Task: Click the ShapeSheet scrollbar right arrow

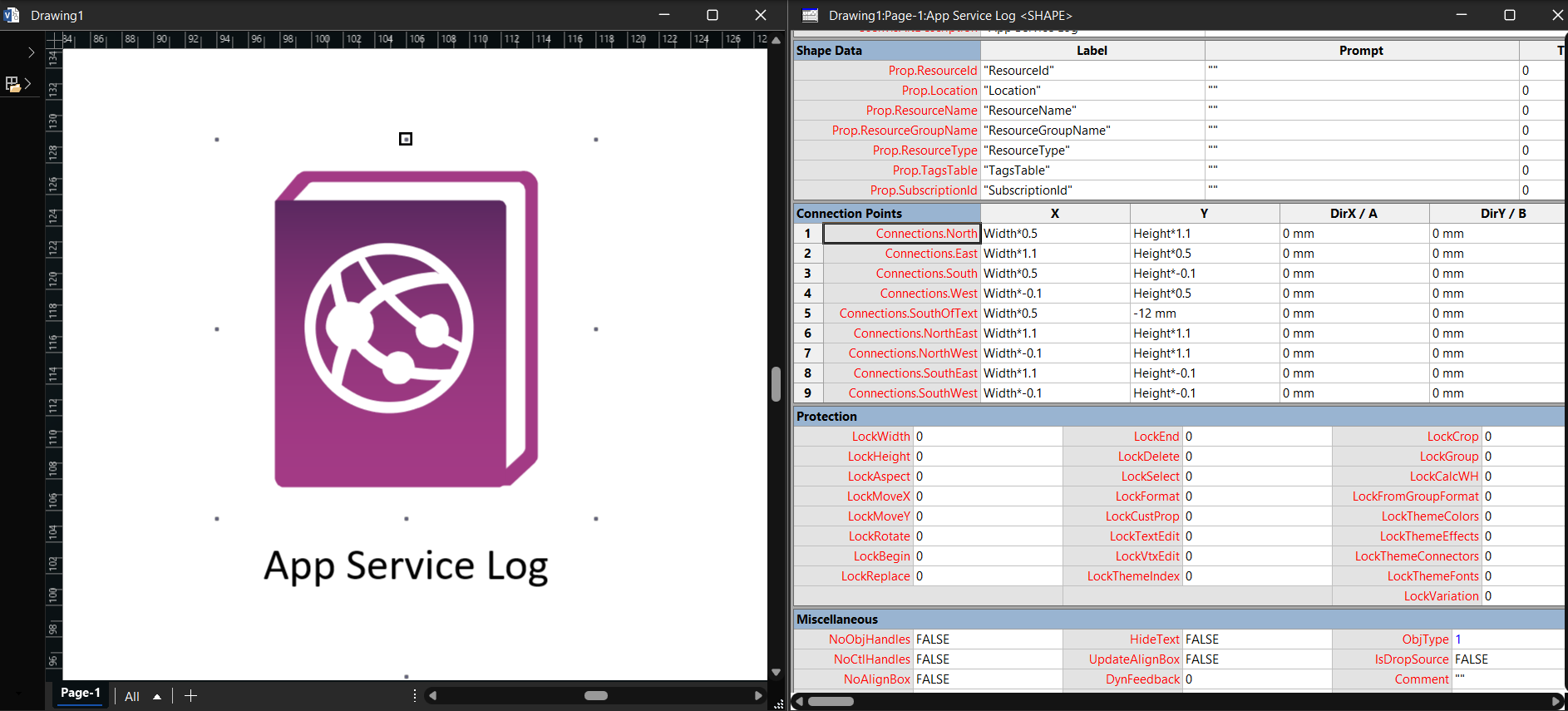Action: pos(1556,701)
